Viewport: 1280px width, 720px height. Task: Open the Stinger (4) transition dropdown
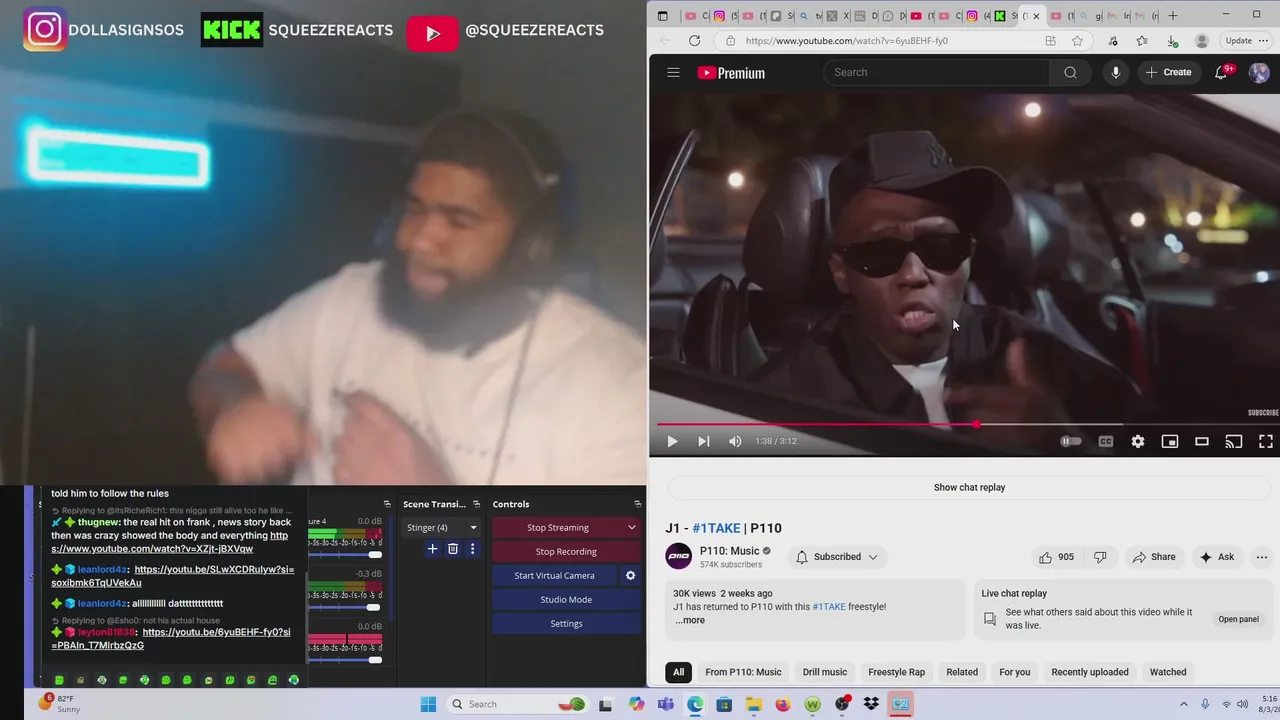point(441,527)
